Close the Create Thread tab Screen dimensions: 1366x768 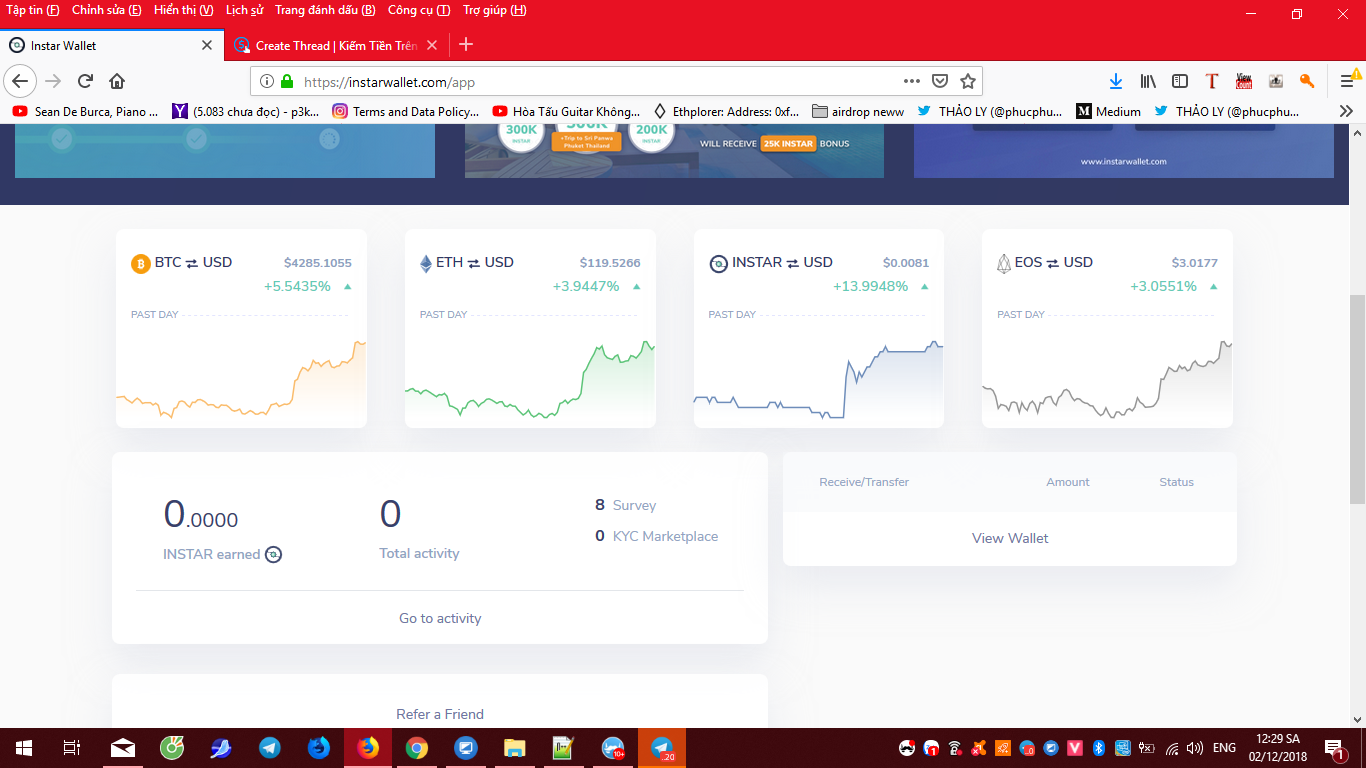pos(432,45)
